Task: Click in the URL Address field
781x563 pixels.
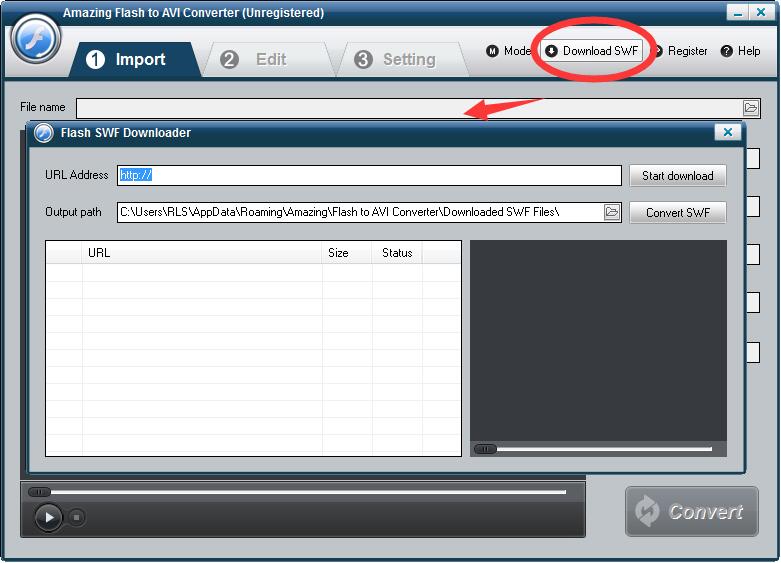Action: coord(368,175)
